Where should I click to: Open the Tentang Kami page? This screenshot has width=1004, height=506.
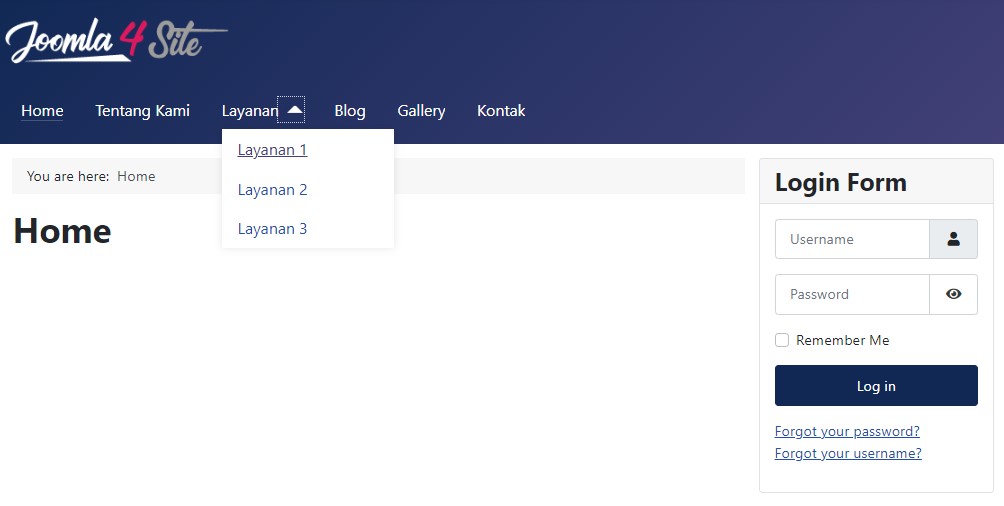[142, 110]
